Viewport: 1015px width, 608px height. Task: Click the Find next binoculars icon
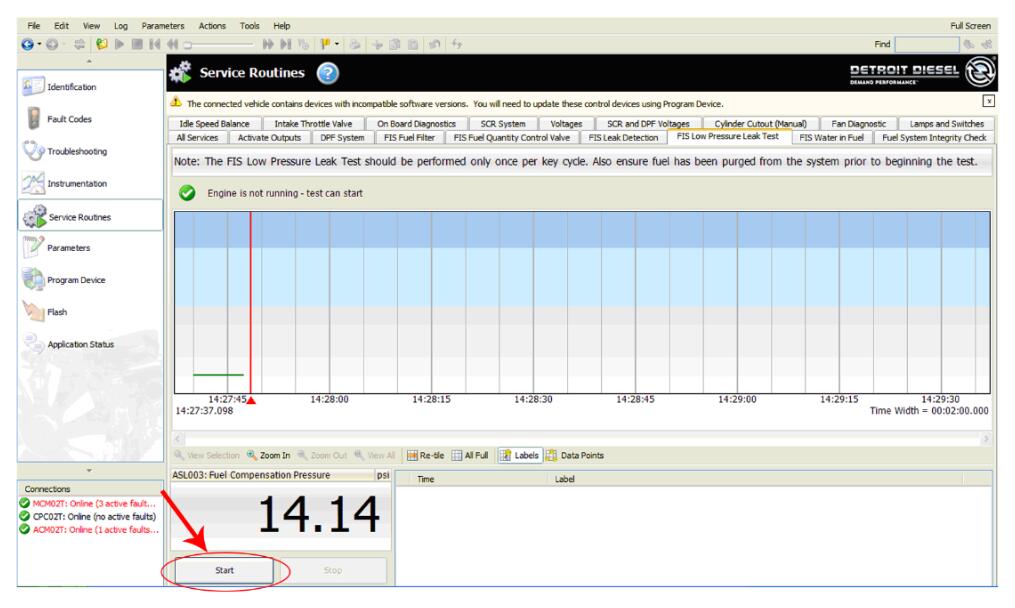click(969, 44)
